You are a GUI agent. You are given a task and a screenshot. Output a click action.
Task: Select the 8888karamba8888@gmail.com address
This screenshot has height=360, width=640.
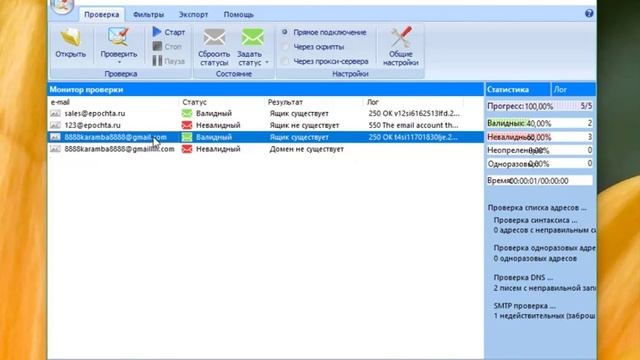pos(116,137)
